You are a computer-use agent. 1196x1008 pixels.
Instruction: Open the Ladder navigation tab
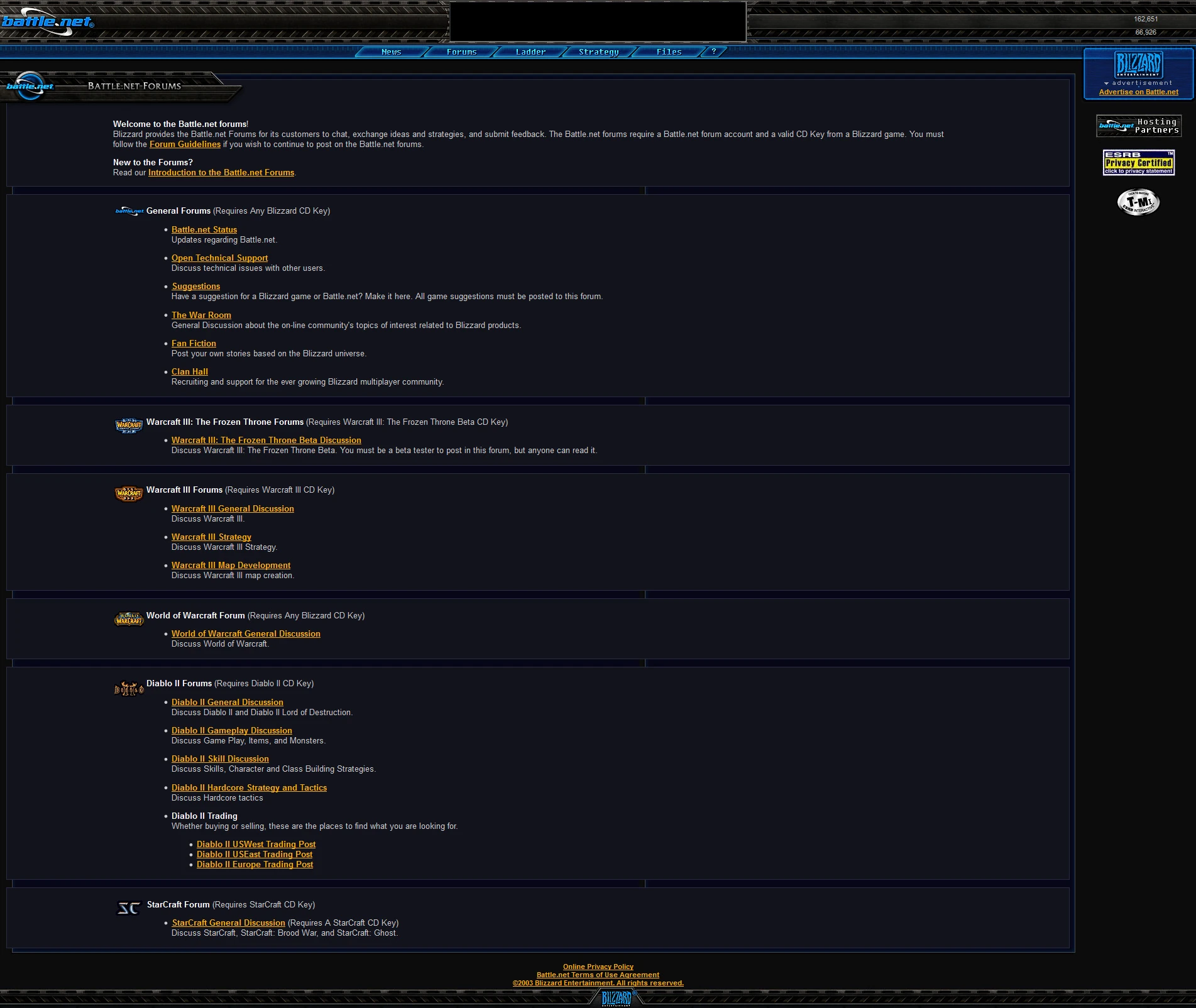click(531, 52)
